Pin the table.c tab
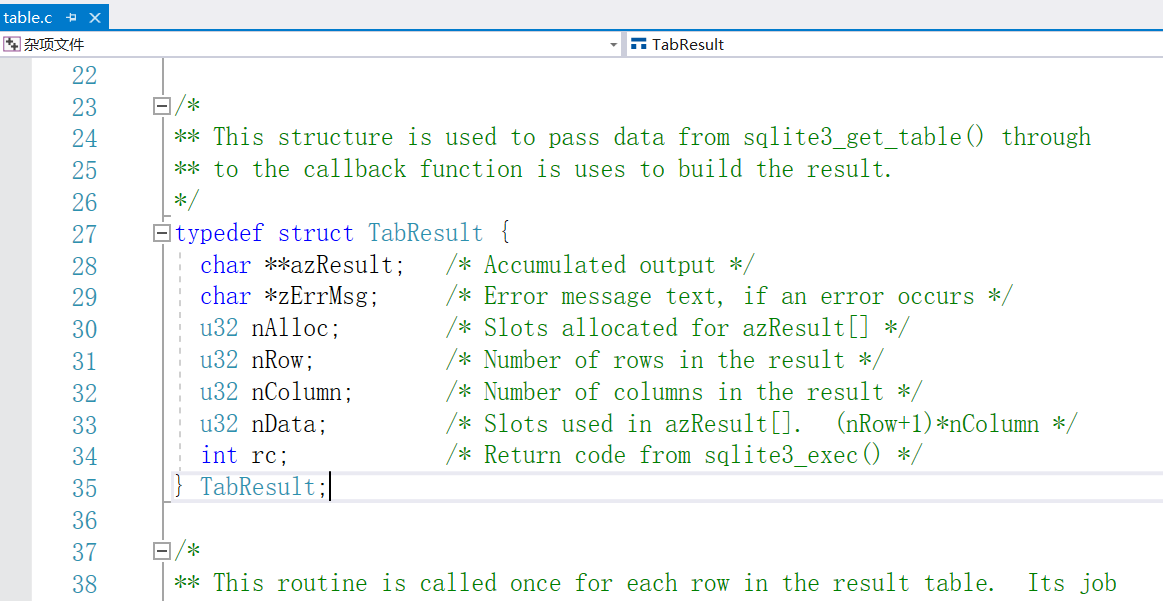Image resolution: width=1163 pixels, height=601 pixels. coord(71,17)
